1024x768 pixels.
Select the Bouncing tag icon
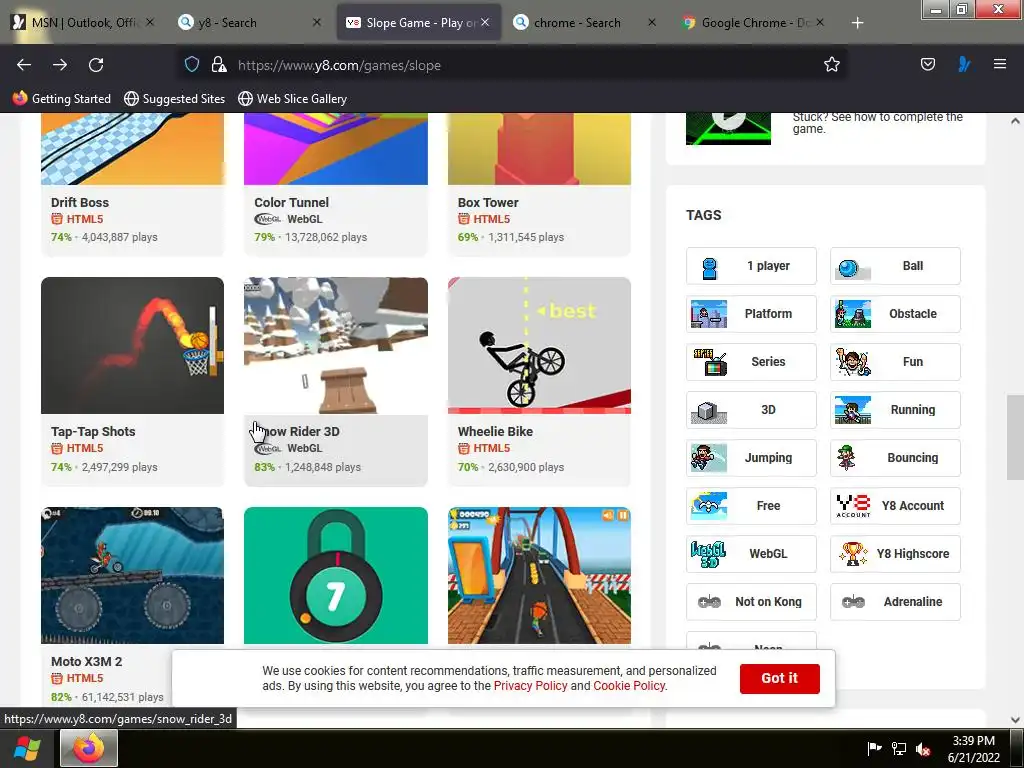pyautogui.click(x=846, y=458)
